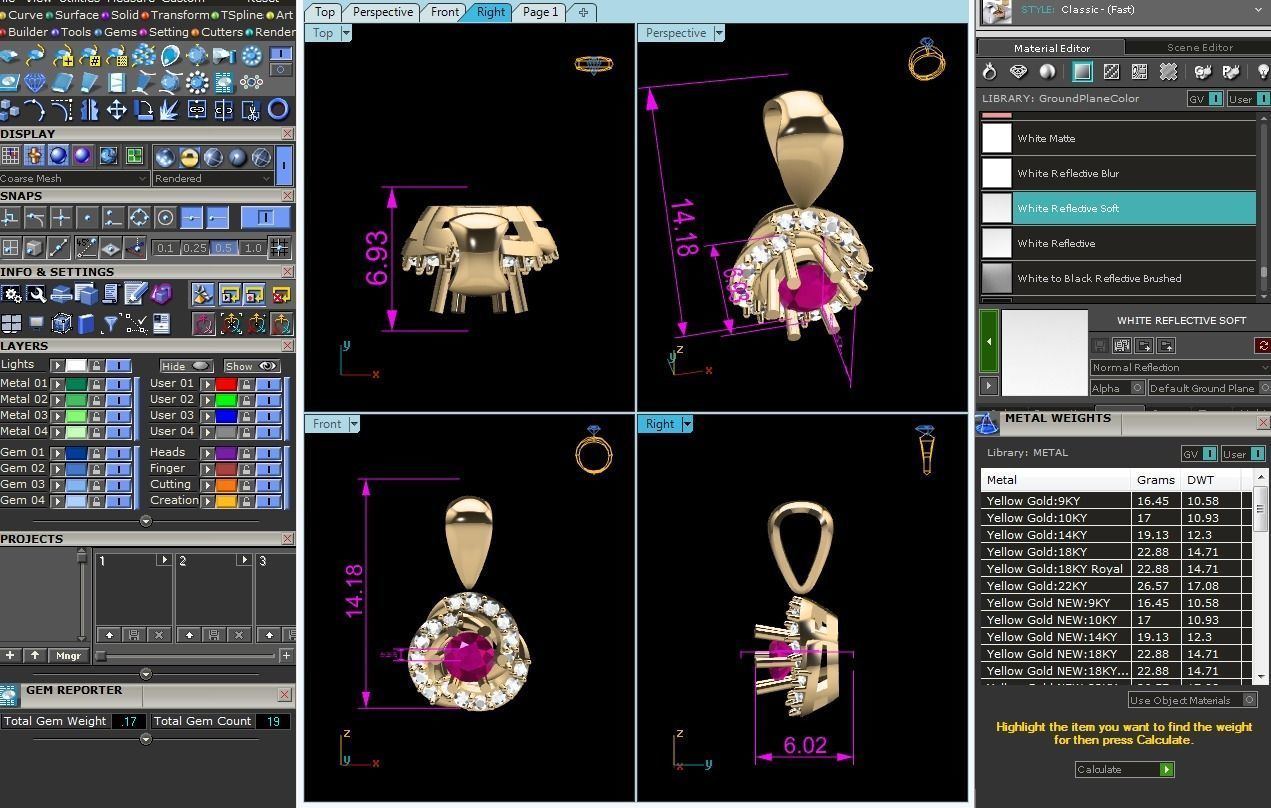Viewport: 1271px width, 808px height.
Task: Click the green four-viewport layout icon
Action: click(134, 156)
